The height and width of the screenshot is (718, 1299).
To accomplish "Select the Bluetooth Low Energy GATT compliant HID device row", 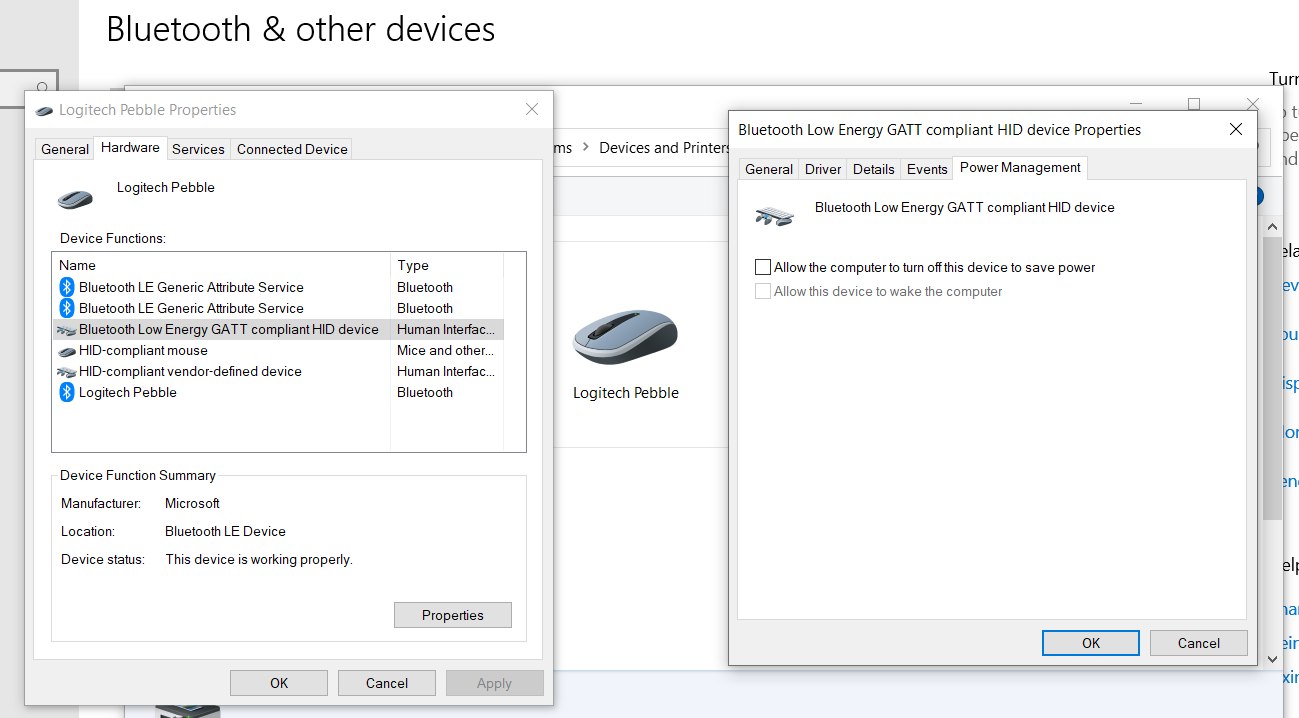I will pos(278,329).
